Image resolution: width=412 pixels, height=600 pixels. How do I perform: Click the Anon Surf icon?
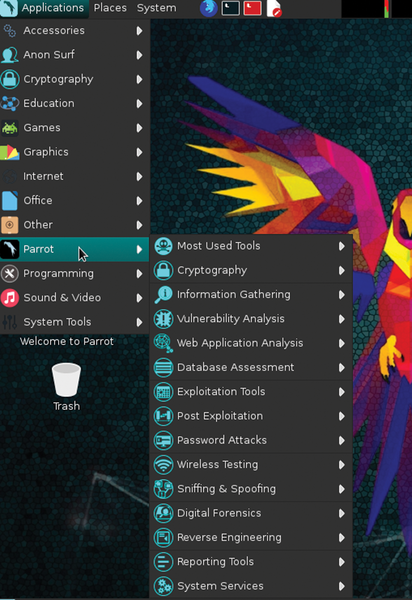point(10,55)
